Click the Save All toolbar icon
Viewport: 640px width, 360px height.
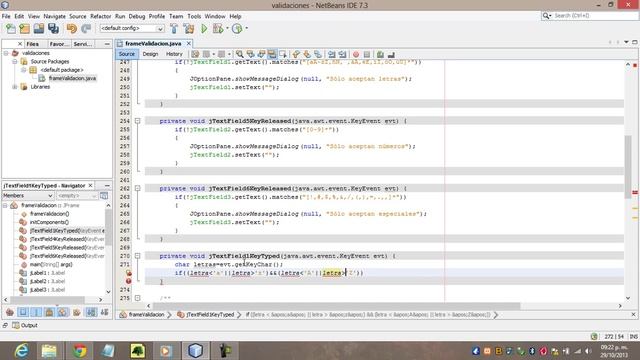coord(53,29)
